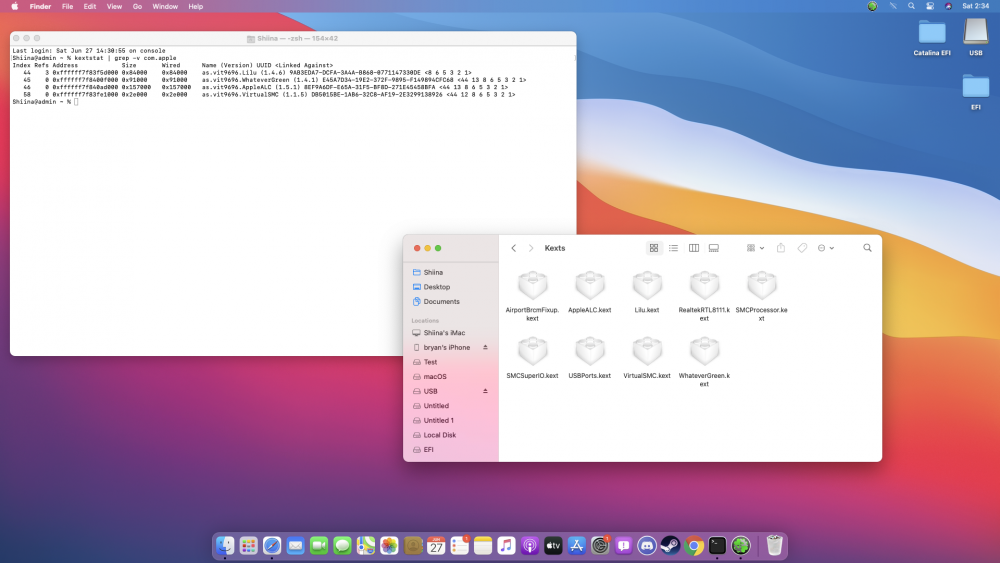The width and height of the screenshot is (1000, 563).
Task: Switch Finder to gallery view
Action: (x=714, y=248)
